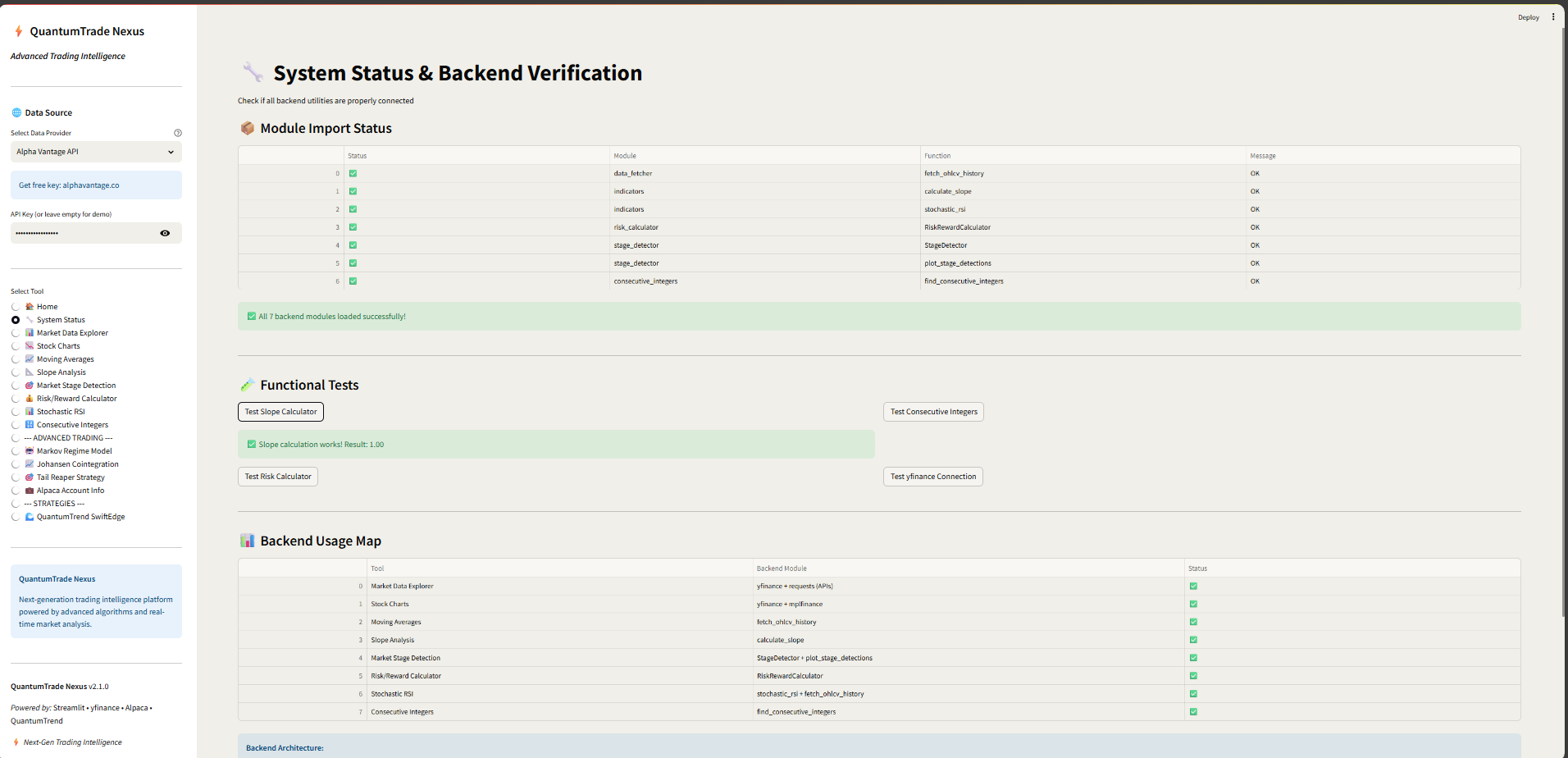The height and width of the screenshot is (758, 1568).
Task: Click the All 7 backend modules loaded message
Action: 879,317
